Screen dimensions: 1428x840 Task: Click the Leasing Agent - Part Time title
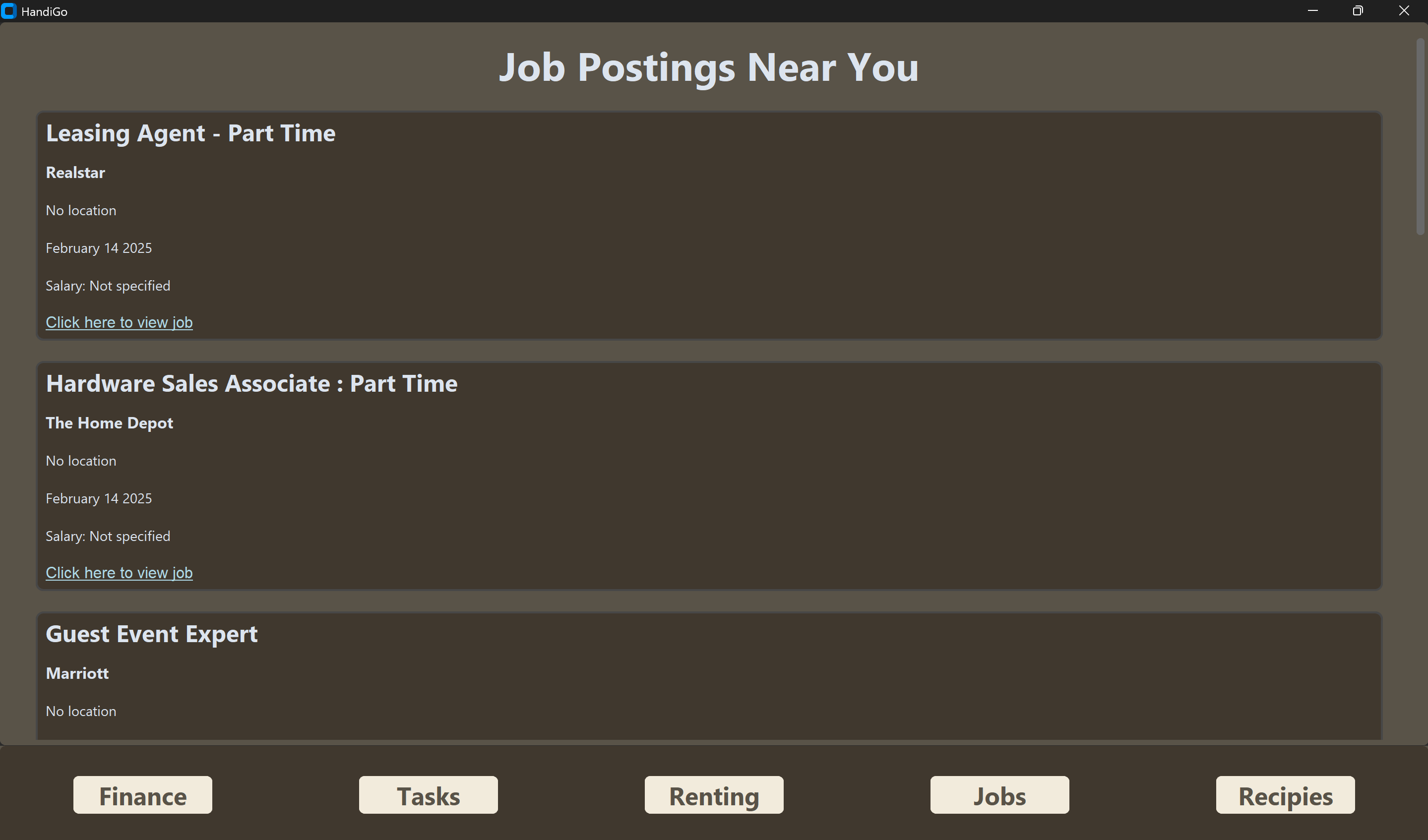(190, 134)
